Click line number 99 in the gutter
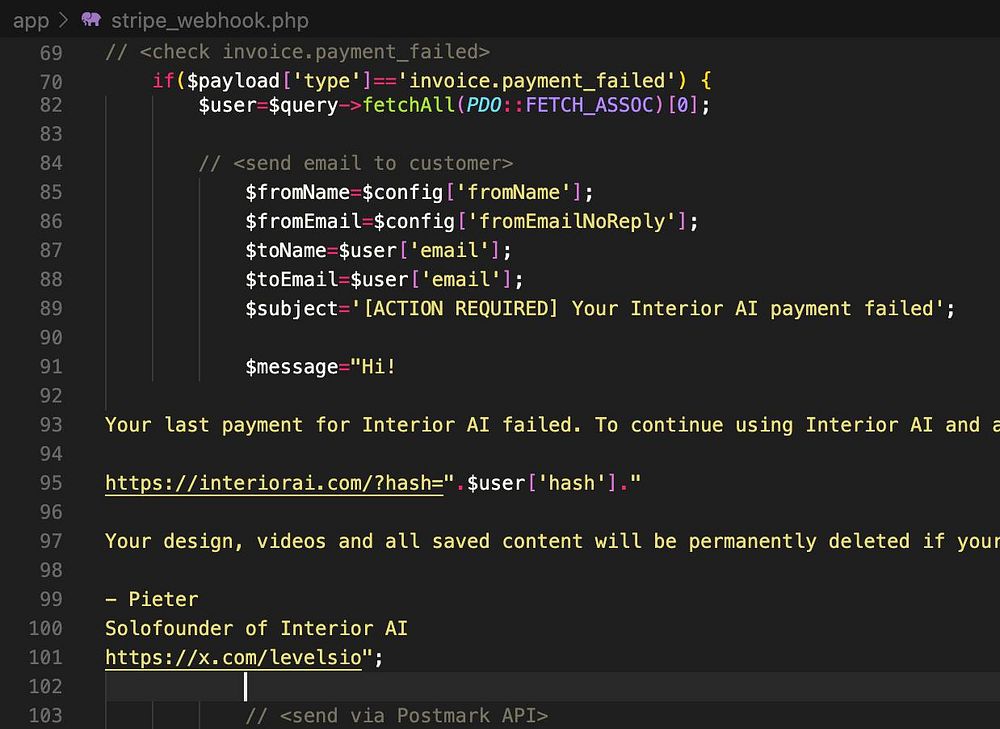Viewport: 1000px width, 729px height. [x=51, y=599]
